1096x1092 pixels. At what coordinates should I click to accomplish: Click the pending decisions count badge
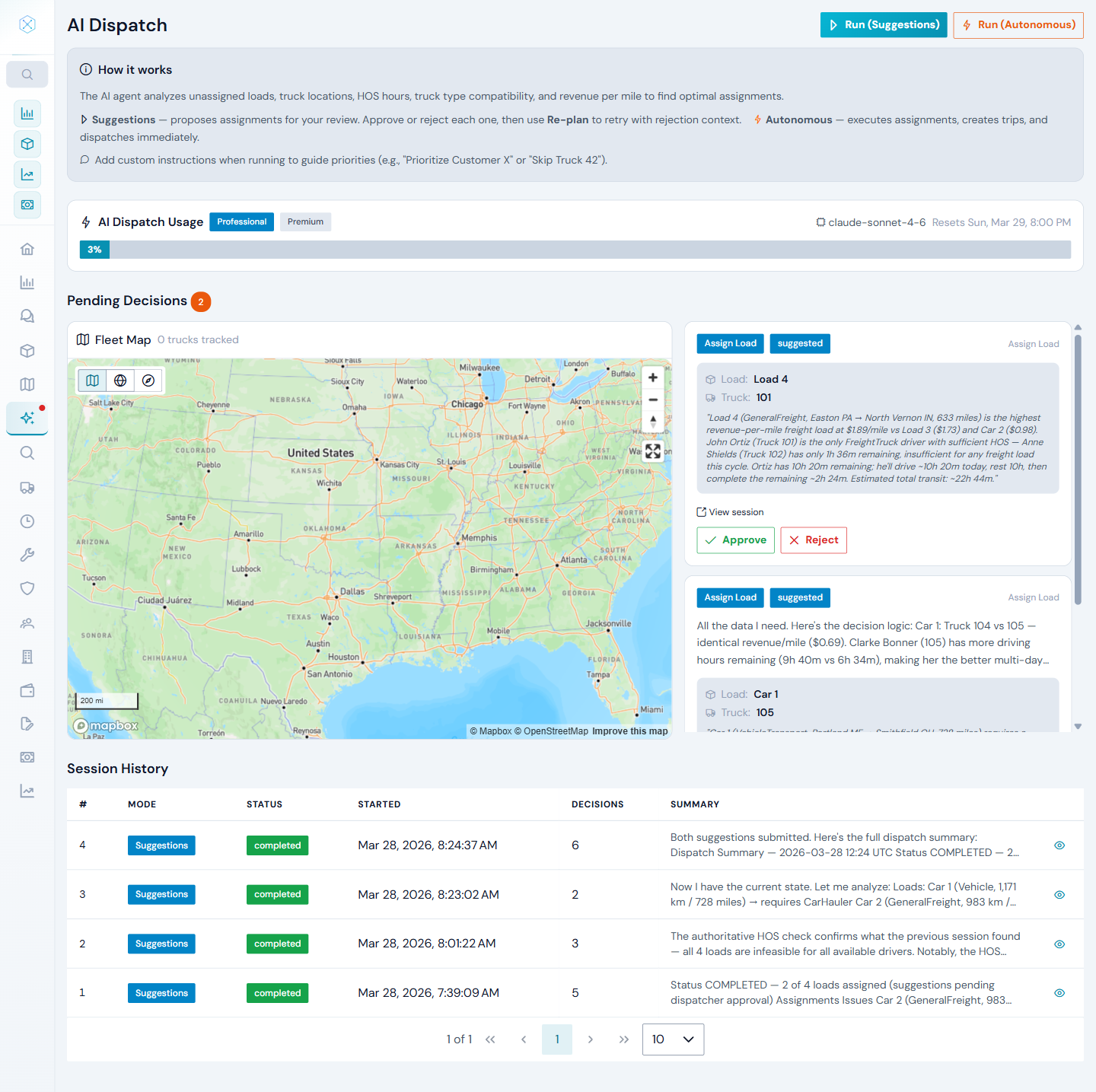[201, 301]
